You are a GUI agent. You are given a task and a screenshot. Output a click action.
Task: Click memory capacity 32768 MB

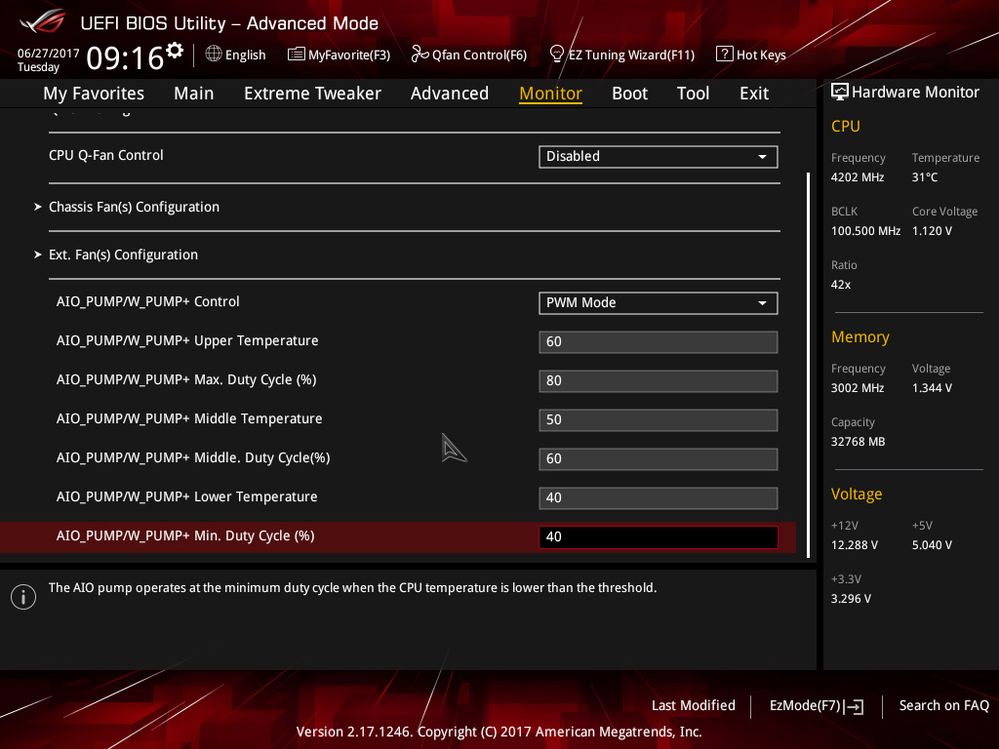click(858, 442)
